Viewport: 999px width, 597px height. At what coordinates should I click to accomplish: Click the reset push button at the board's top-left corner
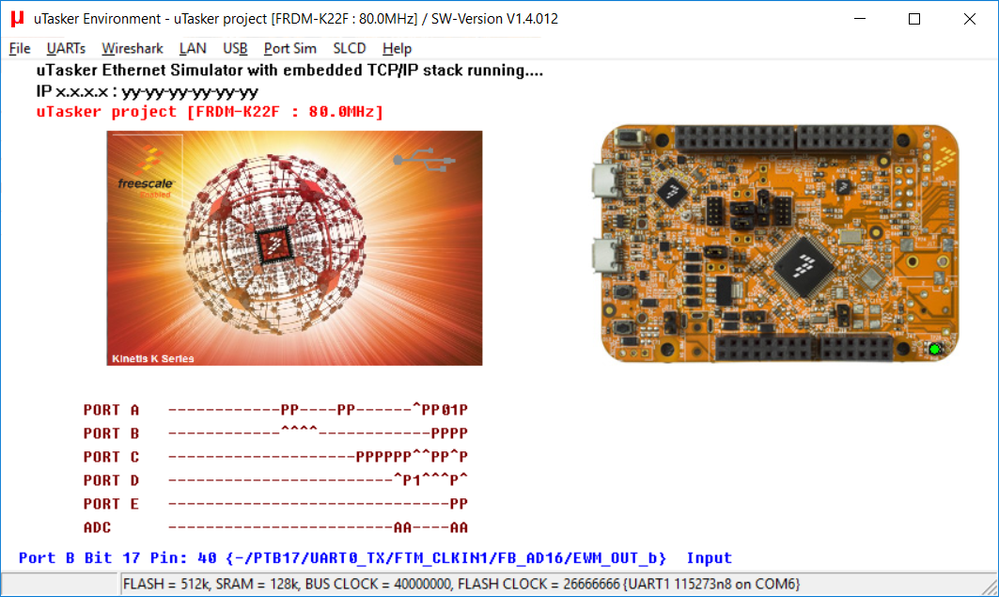(629, 136)
